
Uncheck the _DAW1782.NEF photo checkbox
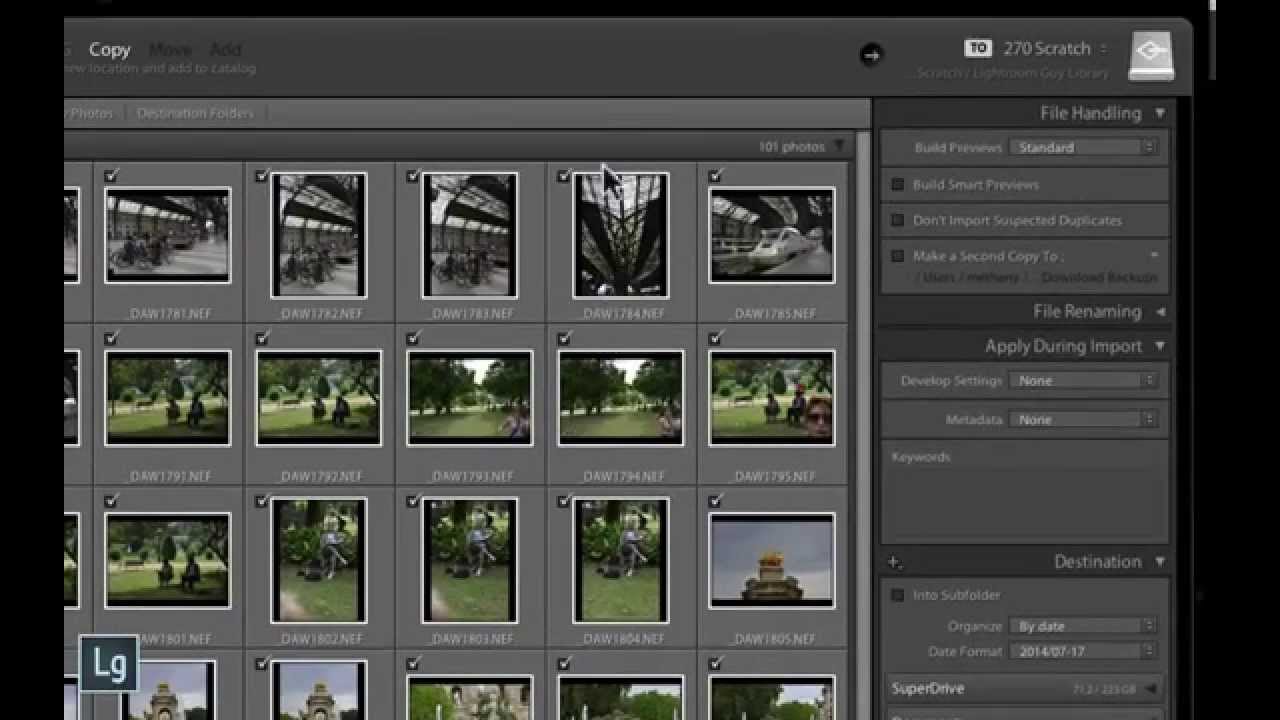click(262, 176)
